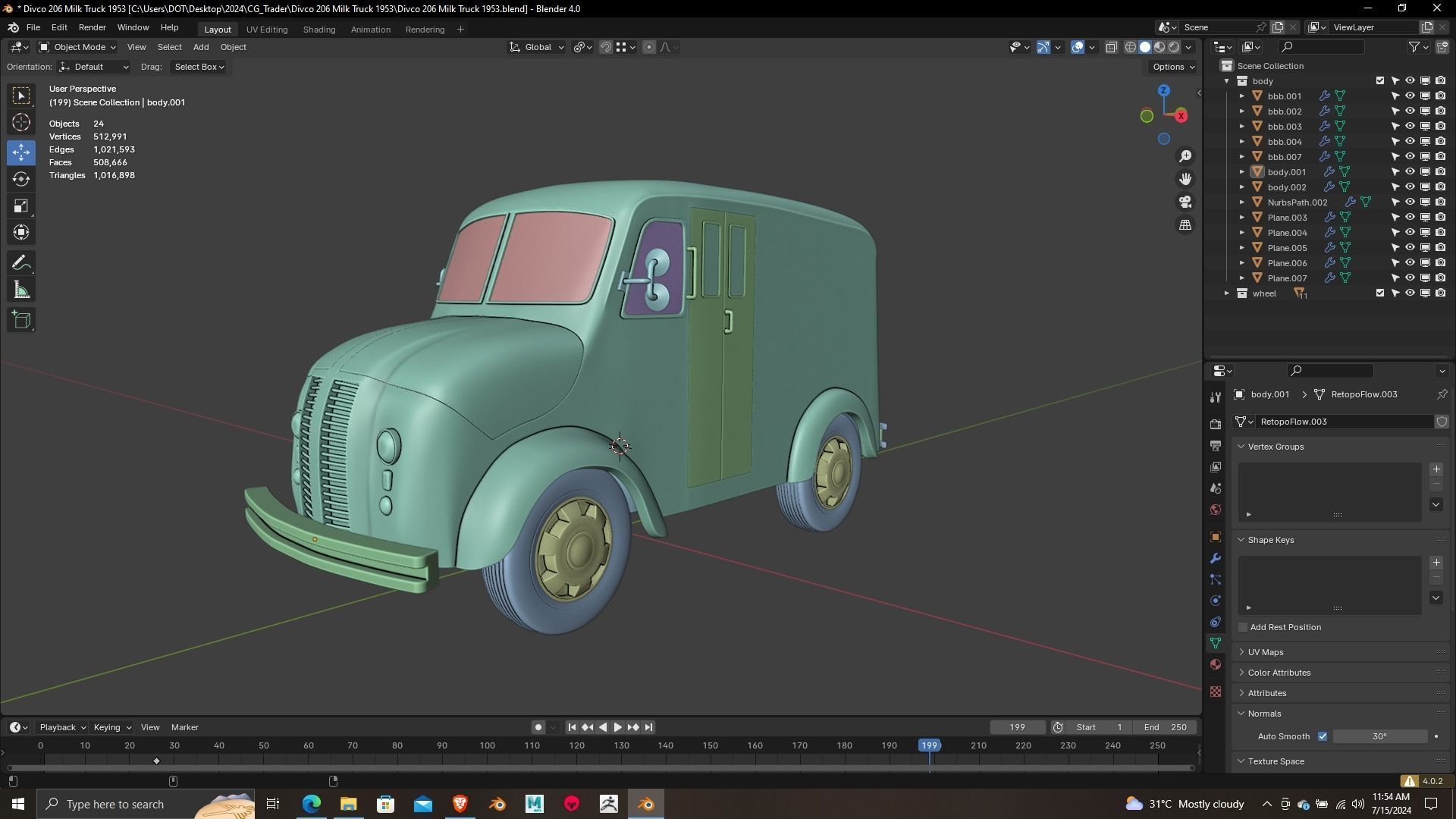Play the animation forward
This screenshot has height=819, width=1456.
618,727
